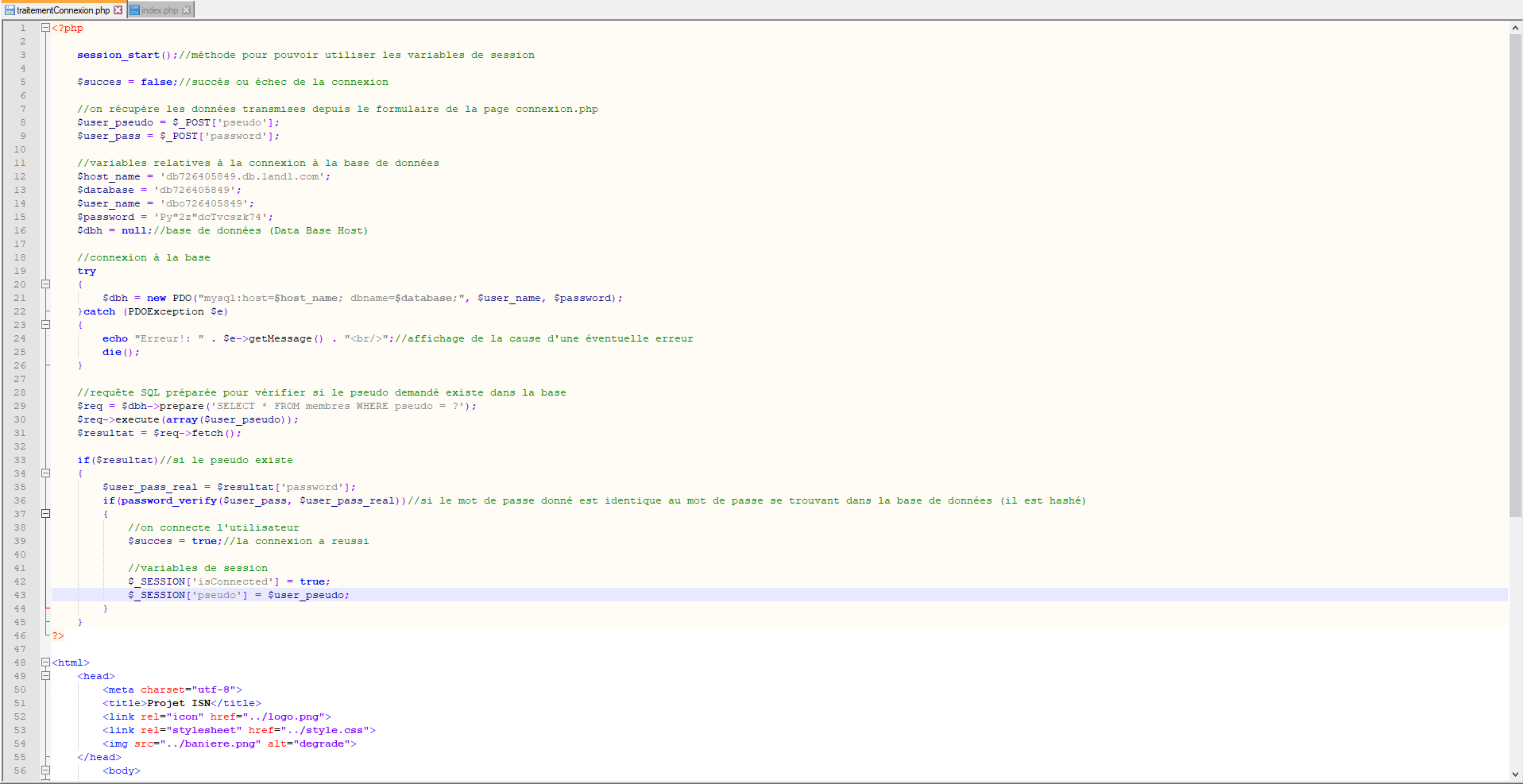
Task: Click the scroll down arrow of vertical scrollbar
Action: tap(1515, 774)
